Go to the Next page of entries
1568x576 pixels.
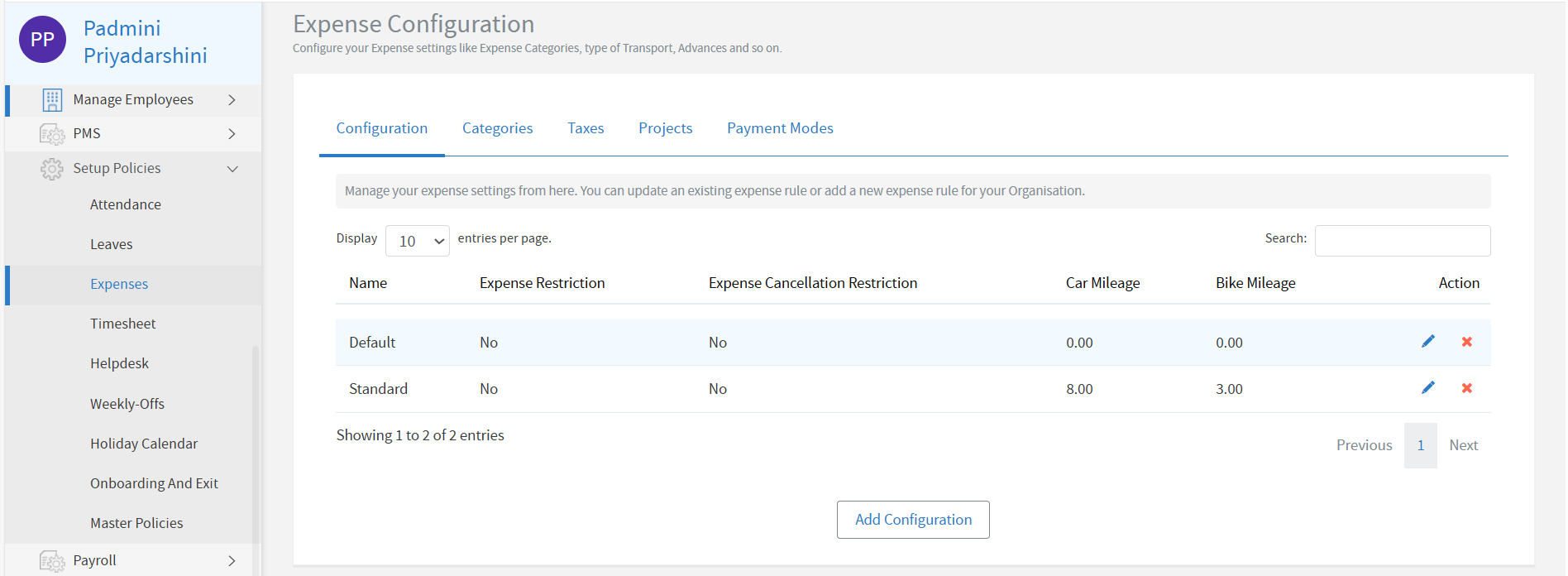click(1463, 445)
